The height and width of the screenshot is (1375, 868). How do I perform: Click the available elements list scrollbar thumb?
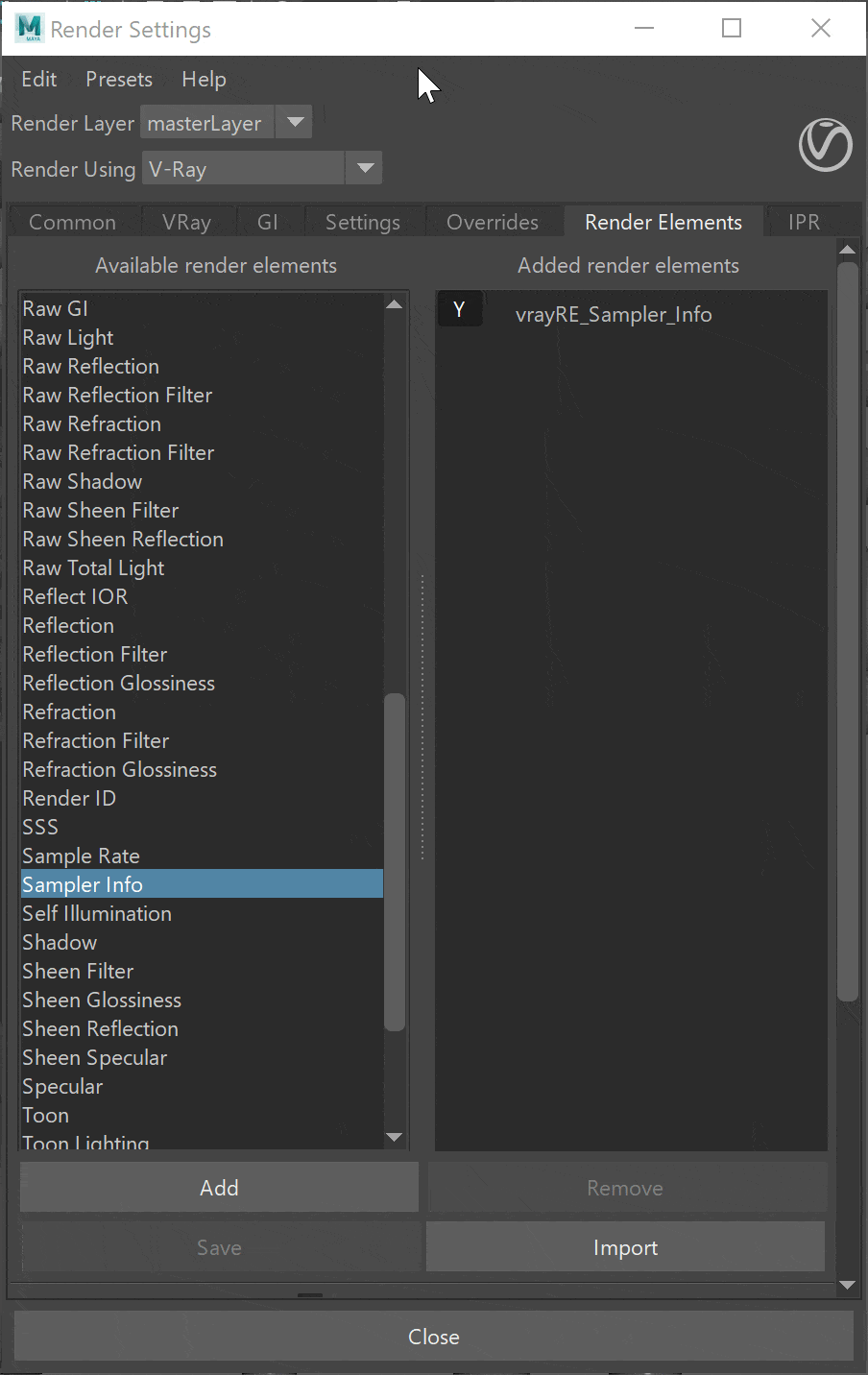tap(394, 862)
